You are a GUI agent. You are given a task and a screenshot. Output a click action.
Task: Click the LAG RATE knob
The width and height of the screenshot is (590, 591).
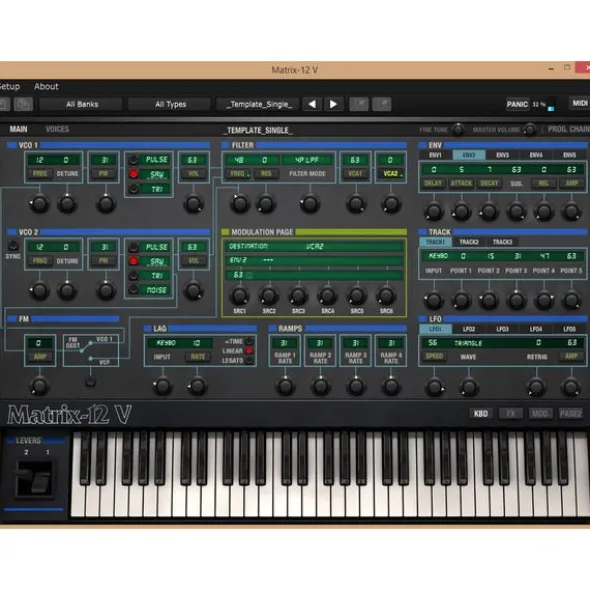point(197,386)
